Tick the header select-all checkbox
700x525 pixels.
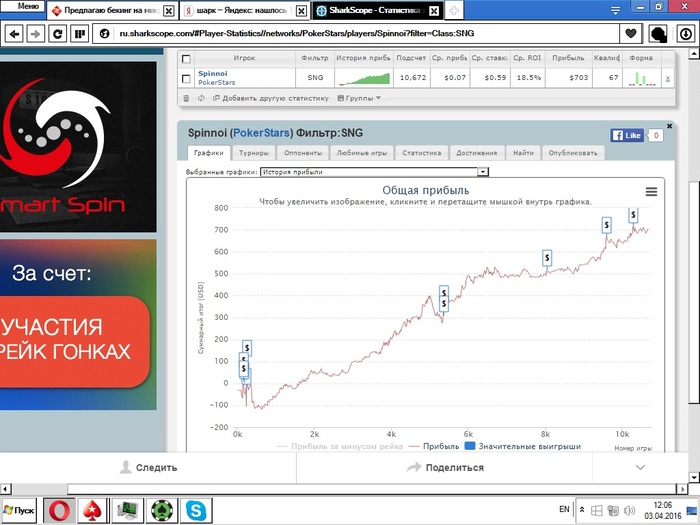(186, 59)
